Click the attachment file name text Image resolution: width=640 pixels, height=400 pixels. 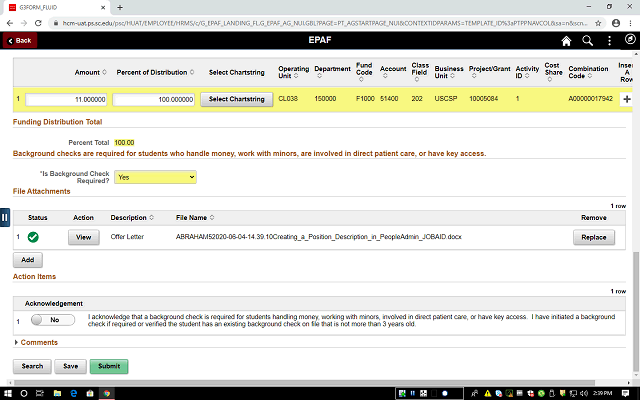(318, 237)
